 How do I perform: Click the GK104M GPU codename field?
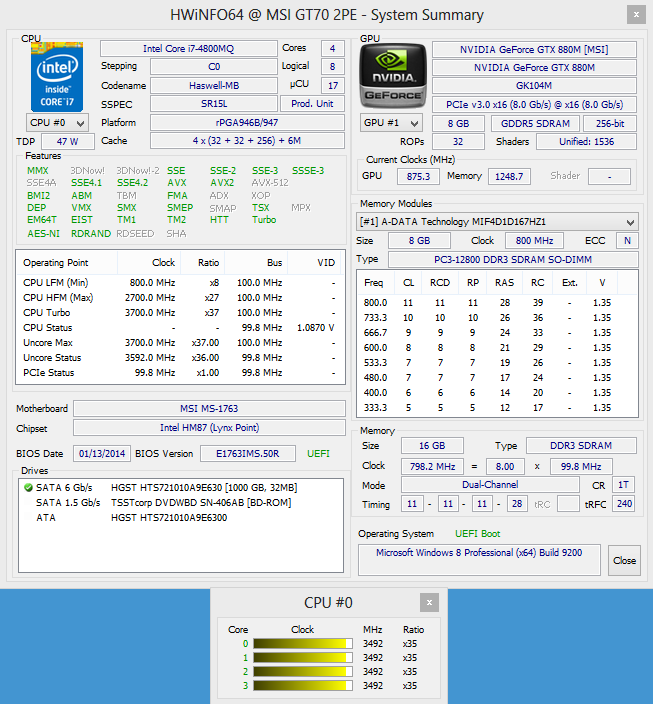click(x=534, y=86)
